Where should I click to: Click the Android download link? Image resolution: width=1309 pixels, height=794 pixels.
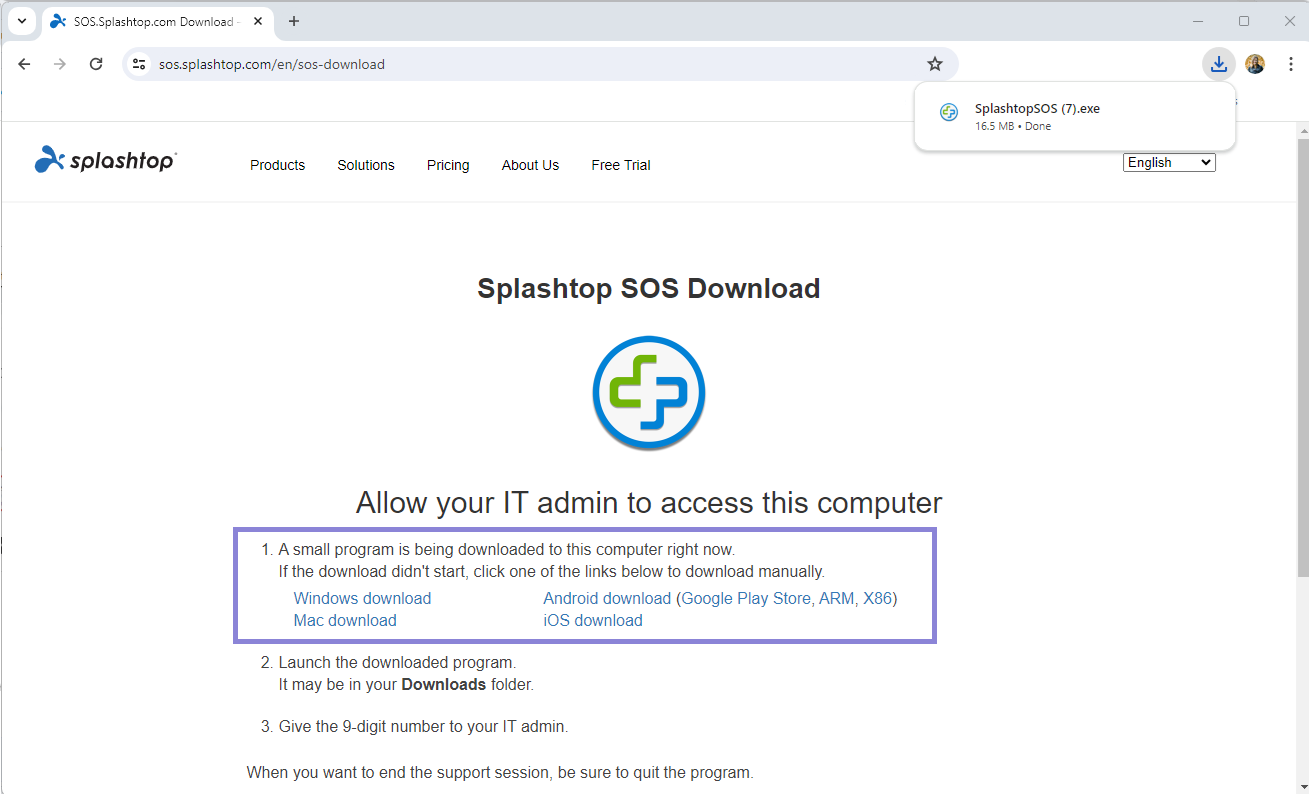607,598
